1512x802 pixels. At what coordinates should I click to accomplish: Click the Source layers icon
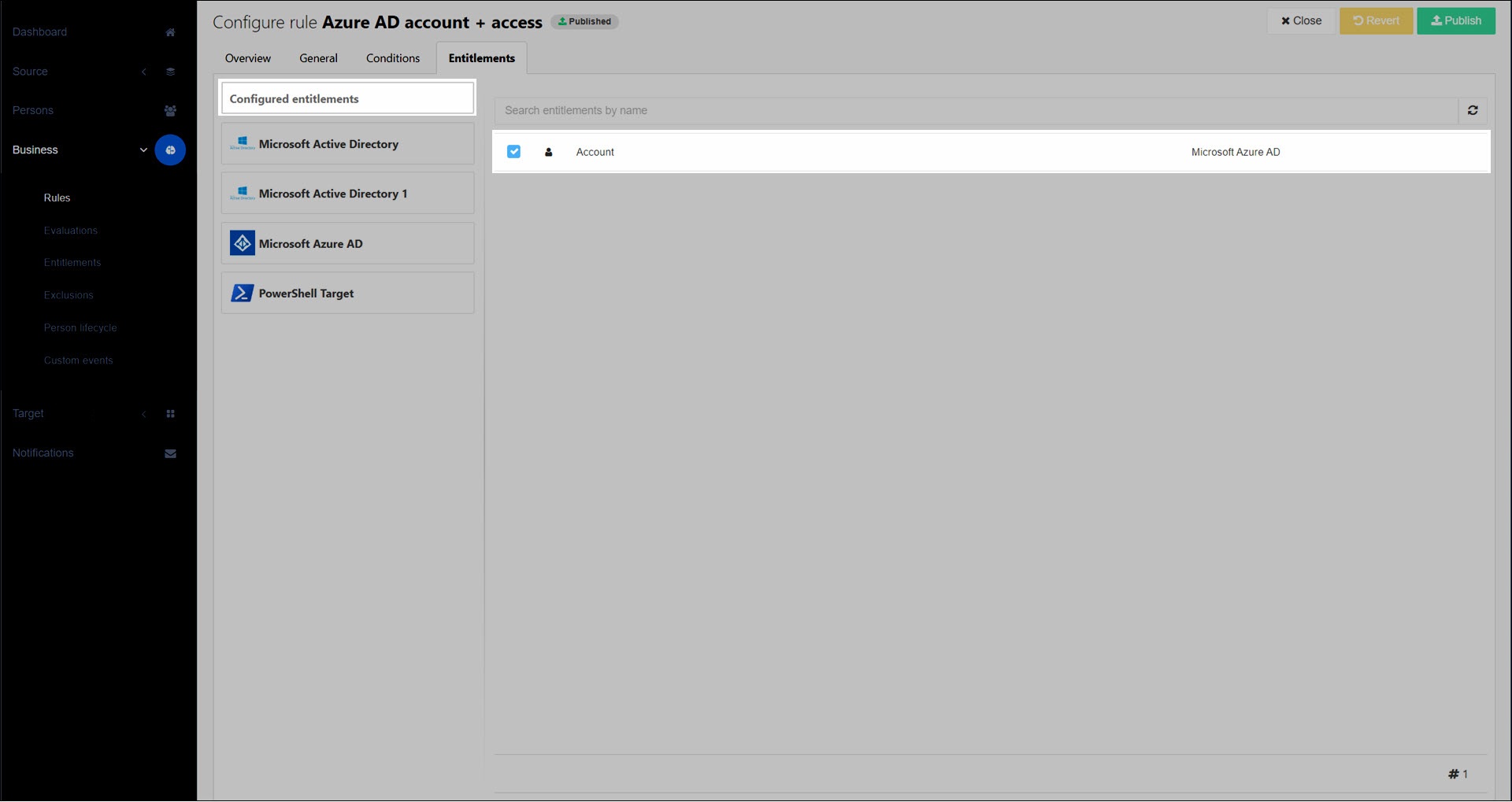[x=170, y=72]
